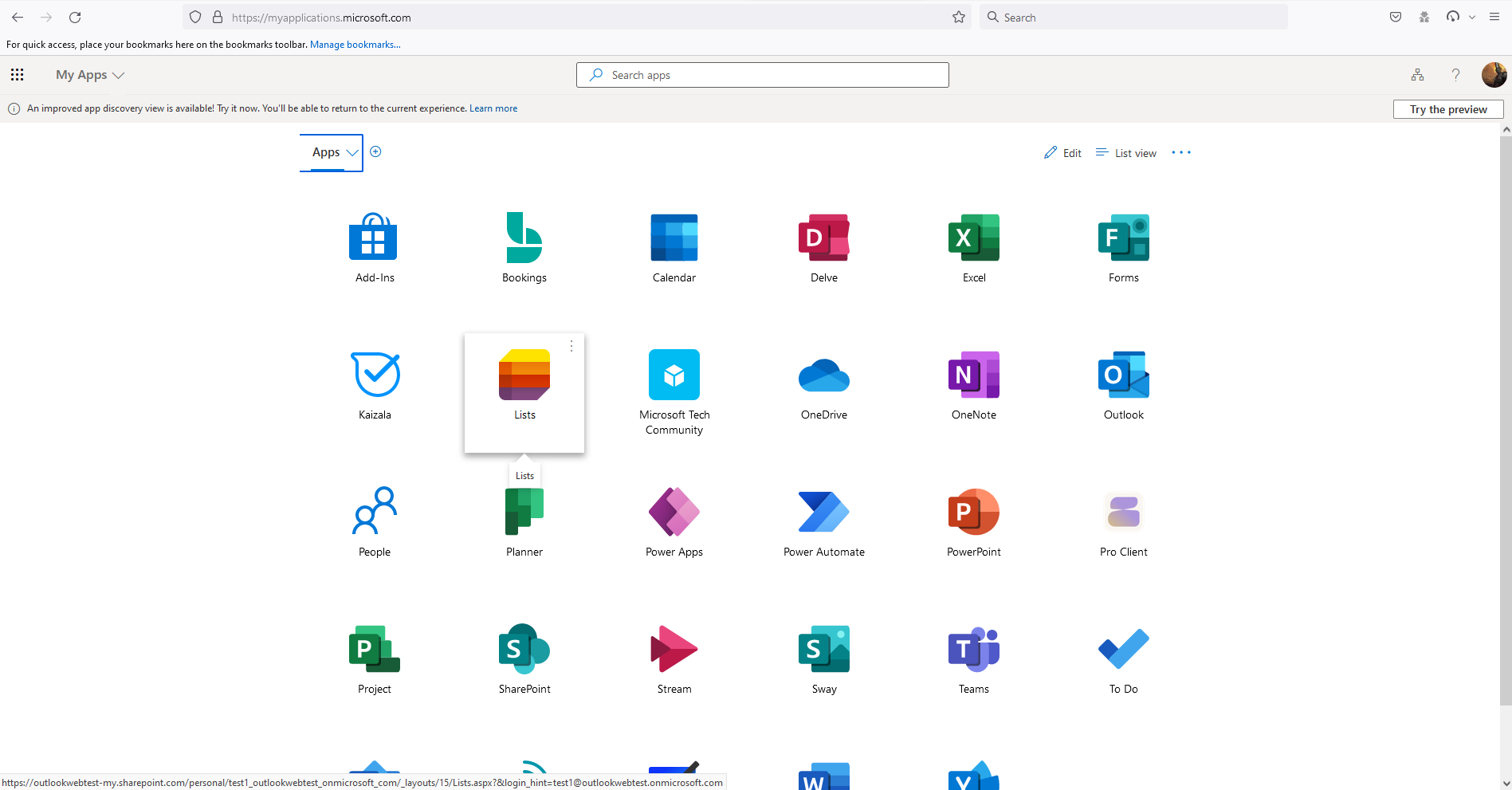The height and width of the screenshot is (790, 1512).
Task: Click inside the Search apps field
Action: click(x=761, y=74)
